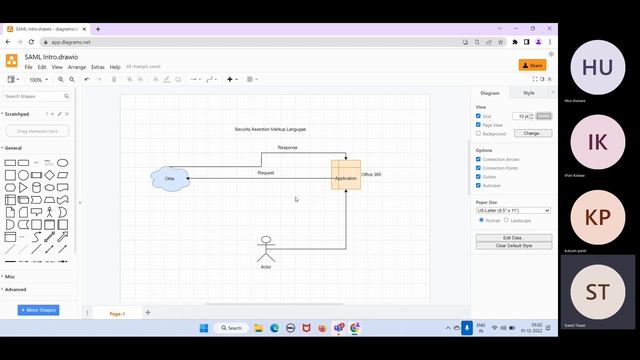Open the view/sidebar toggle dropdown in toolbar
The height and width of the screenshot is (360, 640).
13,80
